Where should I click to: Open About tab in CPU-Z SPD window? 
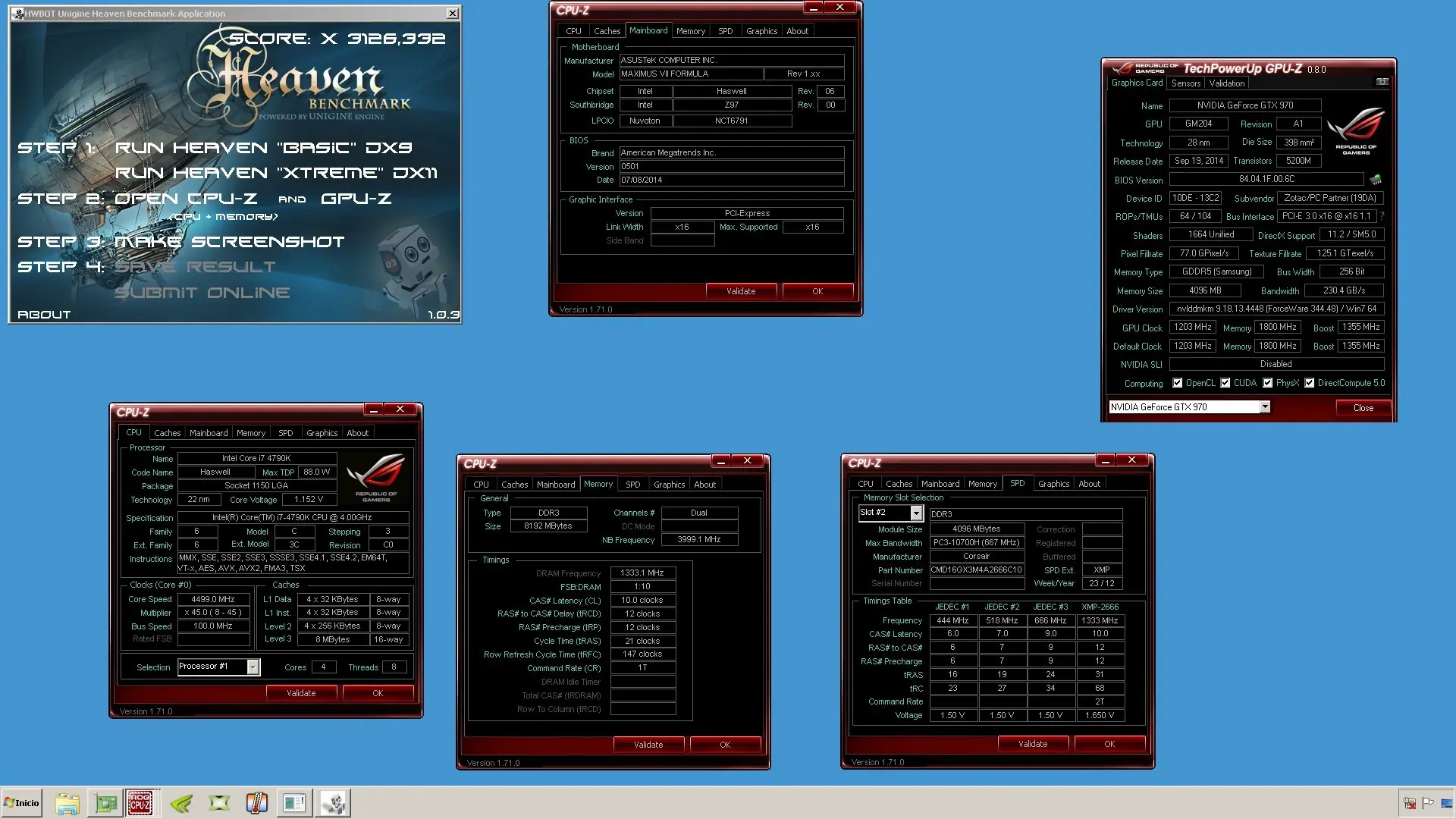click(x=1089, y=484)
